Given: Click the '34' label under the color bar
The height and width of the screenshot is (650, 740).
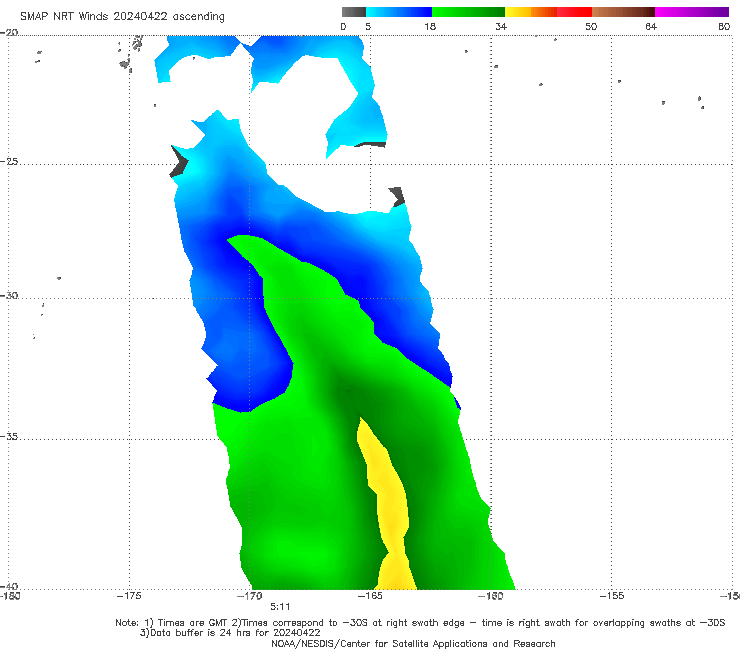Looking at the screenshot, I should tap(501, 27).
